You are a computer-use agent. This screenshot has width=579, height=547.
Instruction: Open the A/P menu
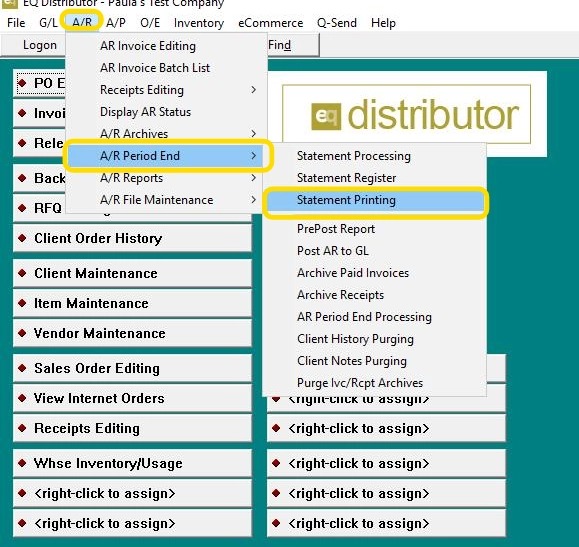[x=116, y=23]
